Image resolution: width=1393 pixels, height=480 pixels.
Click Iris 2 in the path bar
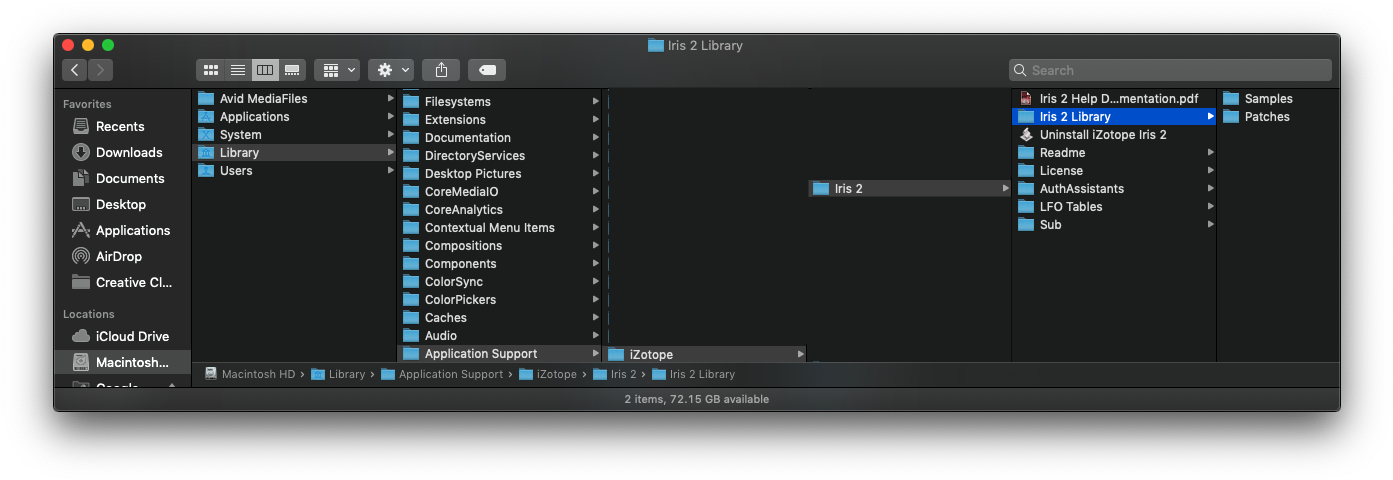614,374
